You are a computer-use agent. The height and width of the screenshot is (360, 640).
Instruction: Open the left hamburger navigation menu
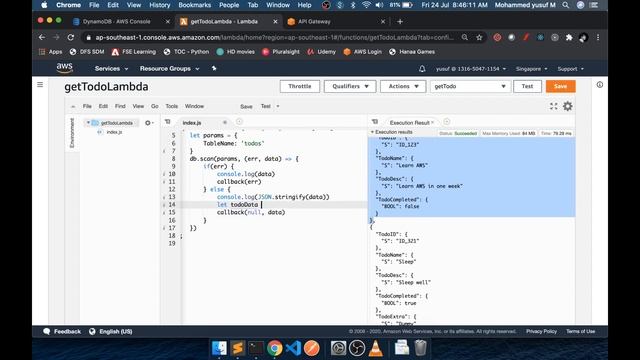tap(40, 84)
